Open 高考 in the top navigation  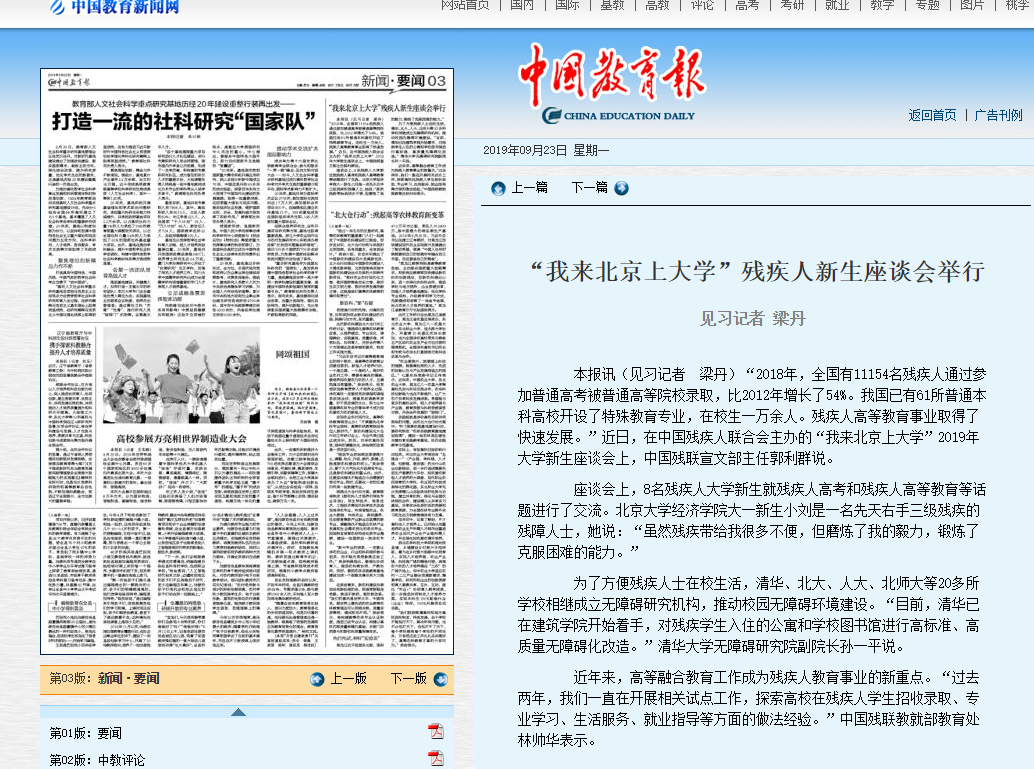[x=747, y=5]
